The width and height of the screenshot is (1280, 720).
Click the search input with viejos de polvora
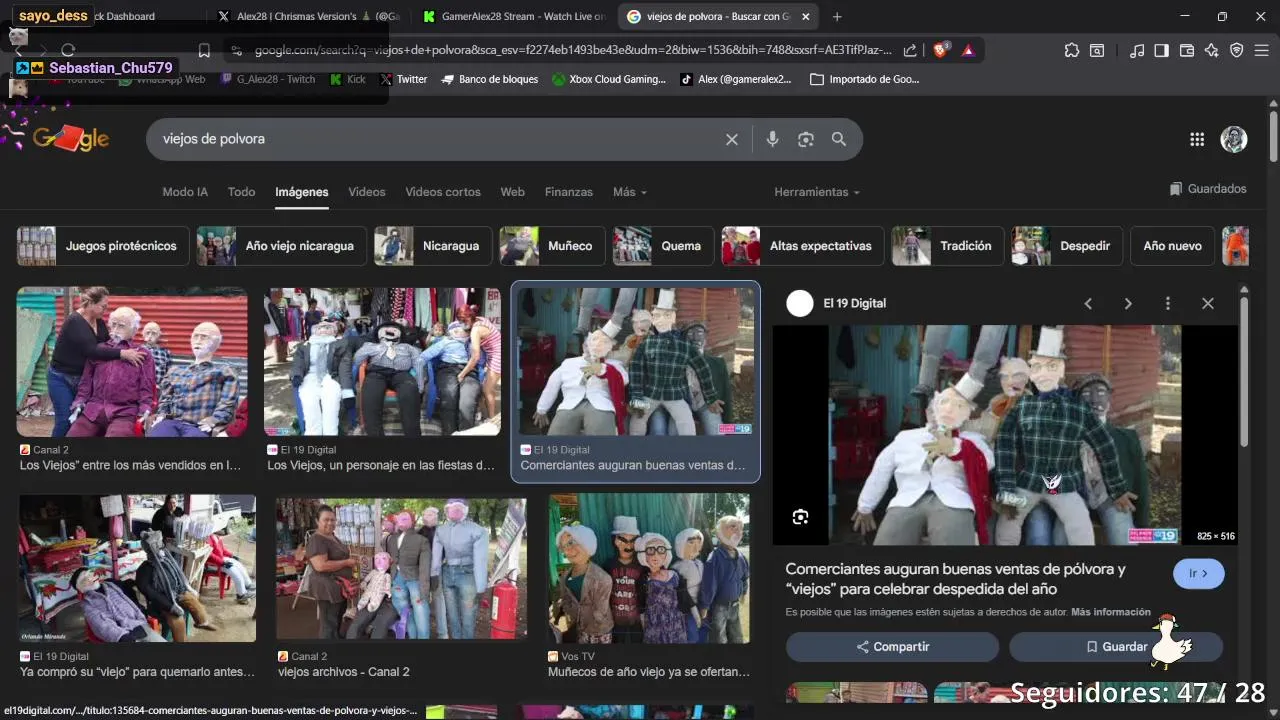click(x=436, y=139)
